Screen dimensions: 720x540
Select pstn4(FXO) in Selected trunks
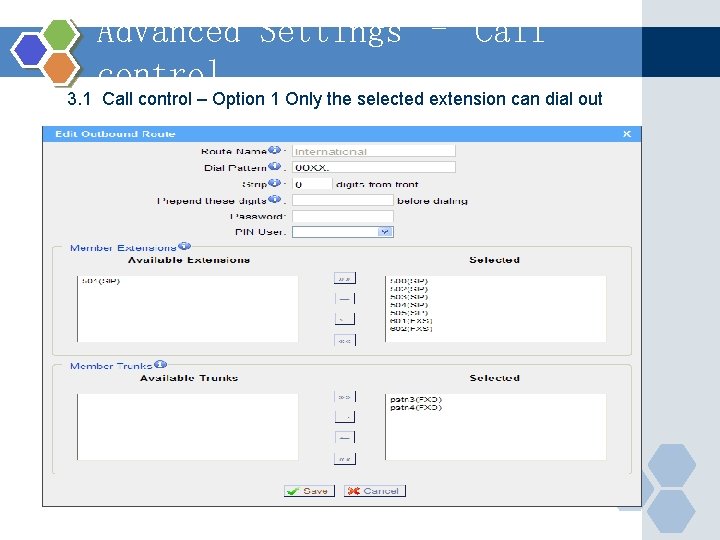point(416,407)
